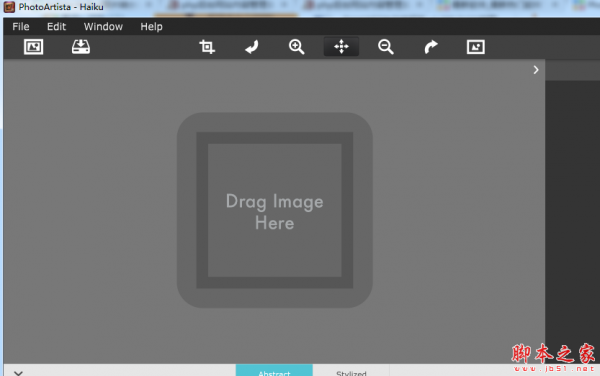Click the redo arrow icon

[x=431, y=47]
